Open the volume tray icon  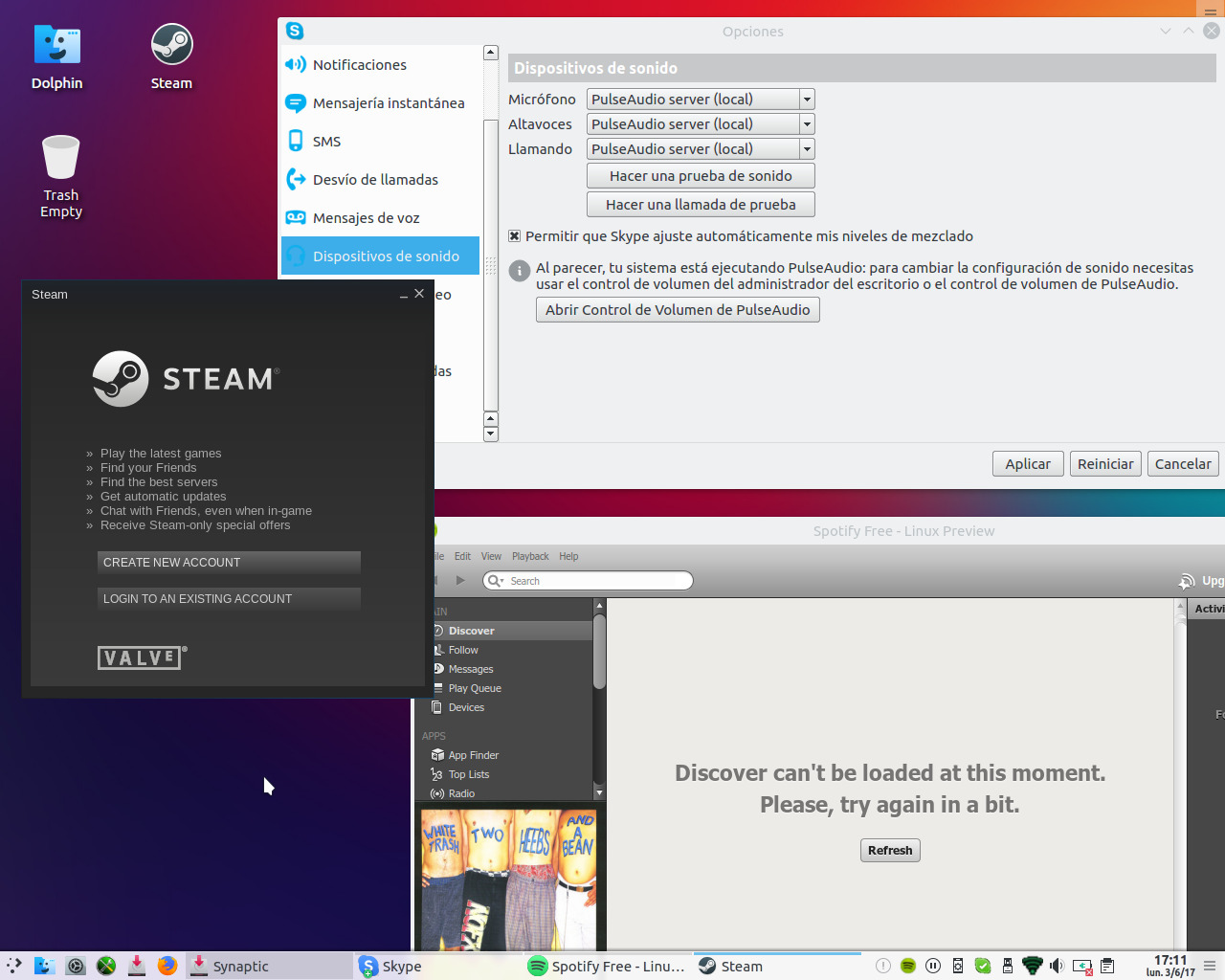(1057, 966)
